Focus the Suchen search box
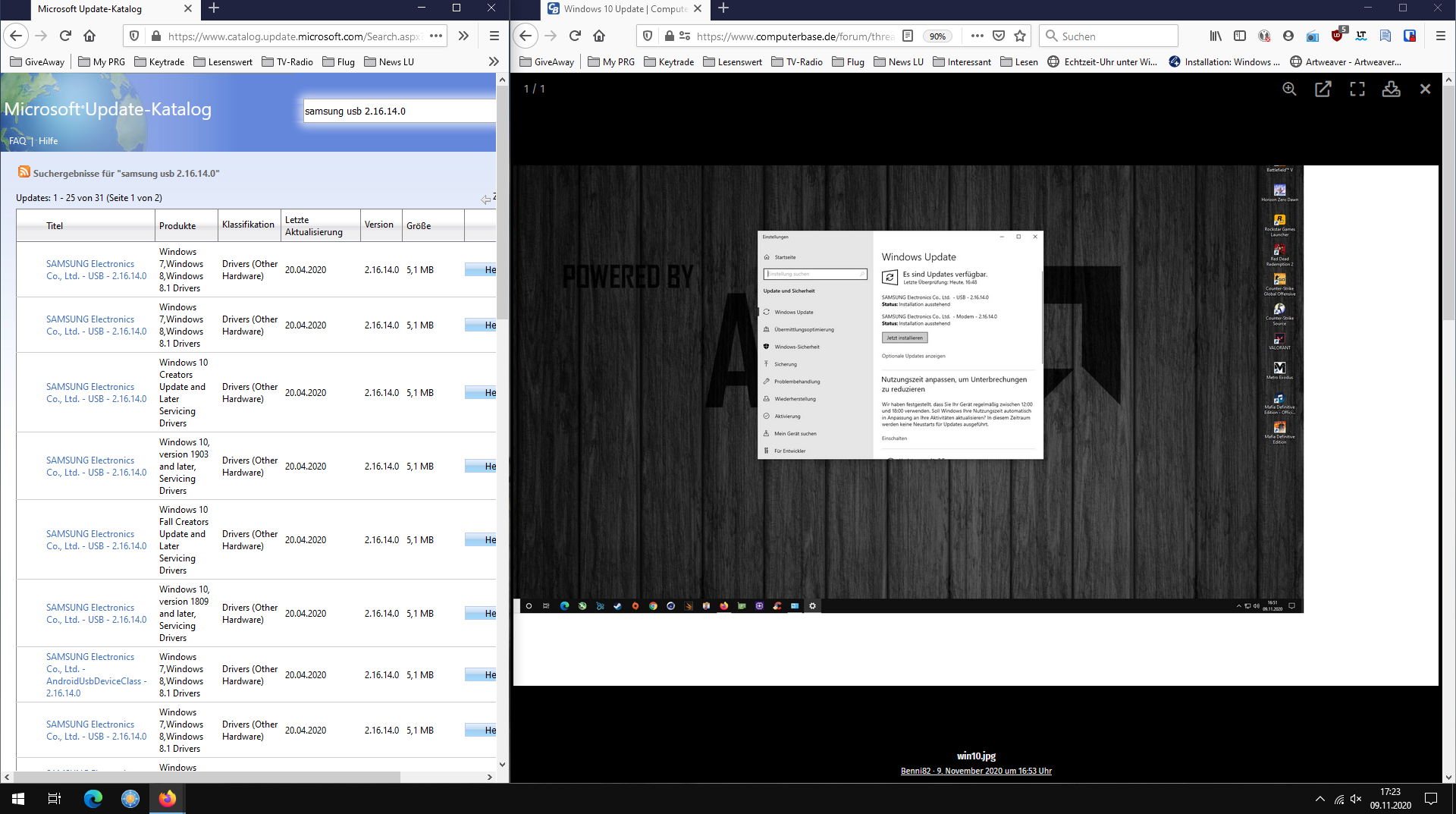 pyautogui.click(x=1108, y=36)
